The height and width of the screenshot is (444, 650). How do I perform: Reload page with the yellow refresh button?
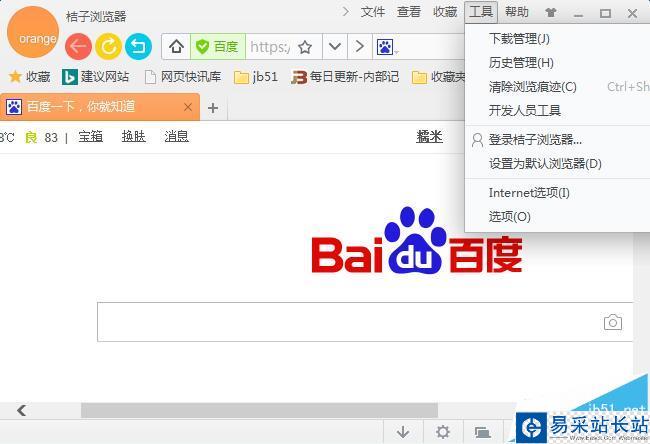[108, 46]
